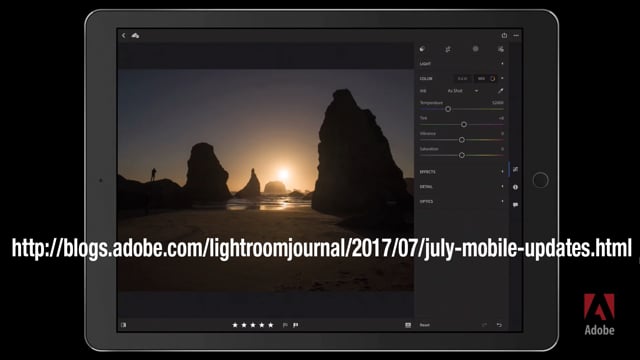Image resolution: width=640 pixels, height=360 pixels.
Task: Toggle the filmstrip icon at bottom left
Action: point(124,325)
